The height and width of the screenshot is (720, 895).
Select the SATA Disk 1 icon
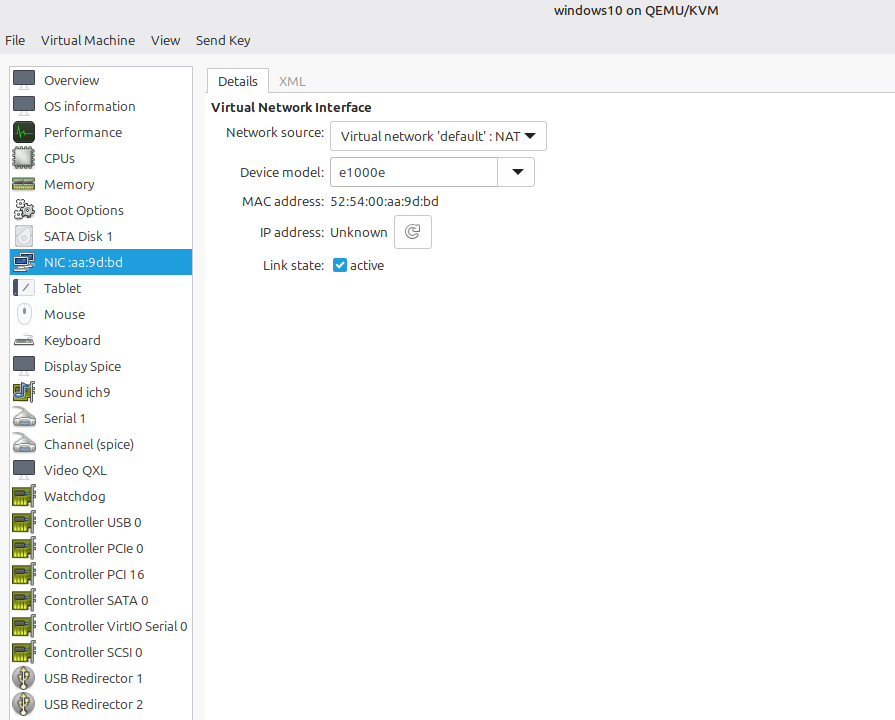pos(23,235)
